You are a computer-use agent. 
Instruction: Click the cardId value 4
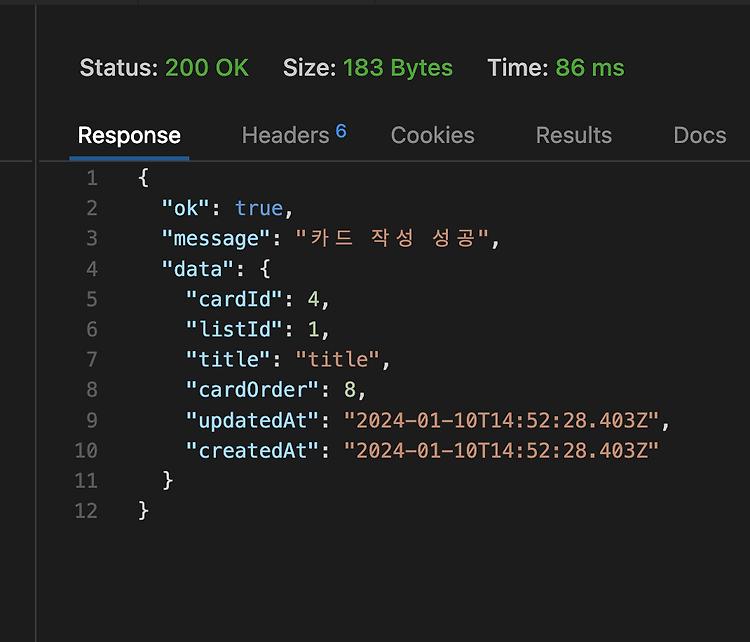[313, 299]
